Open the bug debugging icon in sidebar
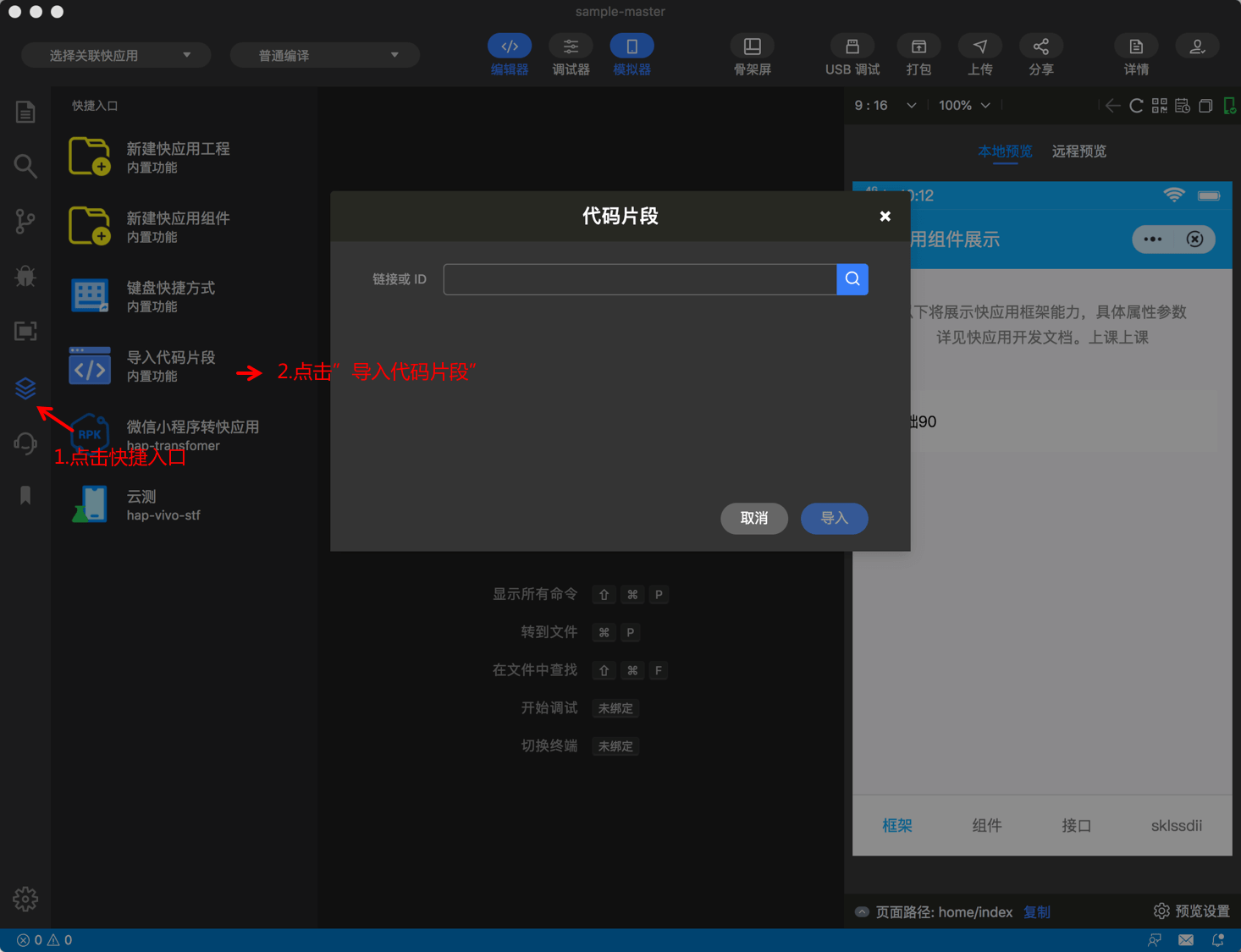Viewport: 1241px width, 952px height. 25,276
